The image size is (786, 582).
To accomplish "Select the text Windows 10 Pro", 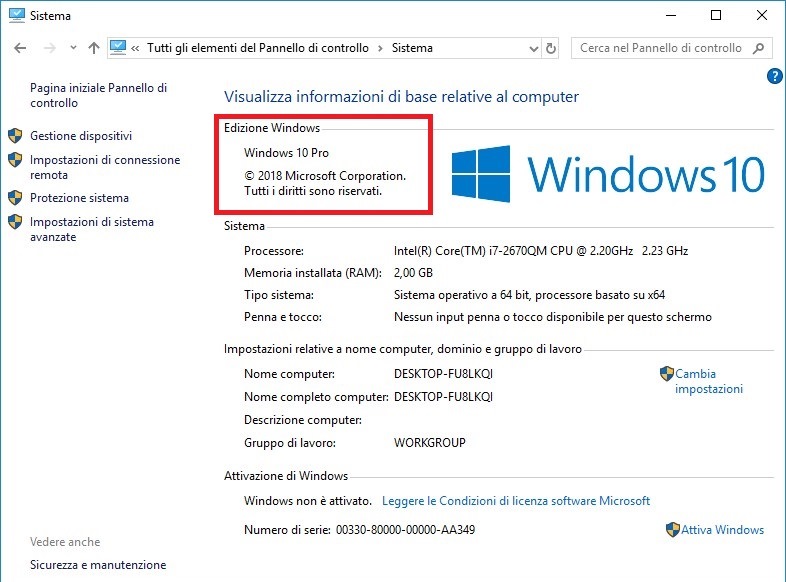I will point(286,153).
